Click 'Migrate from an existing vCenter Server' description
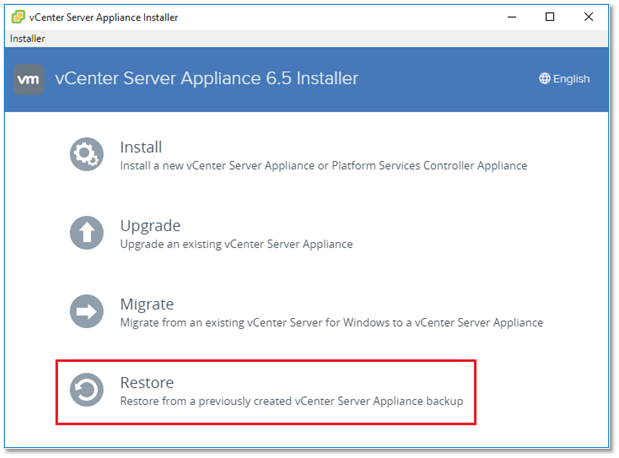Viewport: 619px width, 458px height. pos(332,323)
